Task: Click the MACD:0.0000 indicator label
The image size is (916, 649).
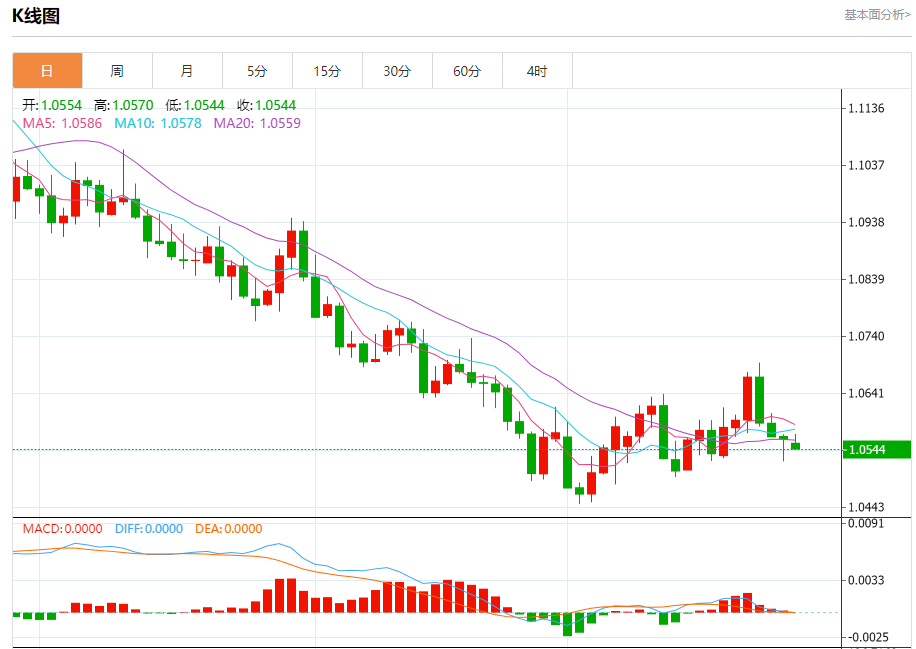Action: (63, 529)
